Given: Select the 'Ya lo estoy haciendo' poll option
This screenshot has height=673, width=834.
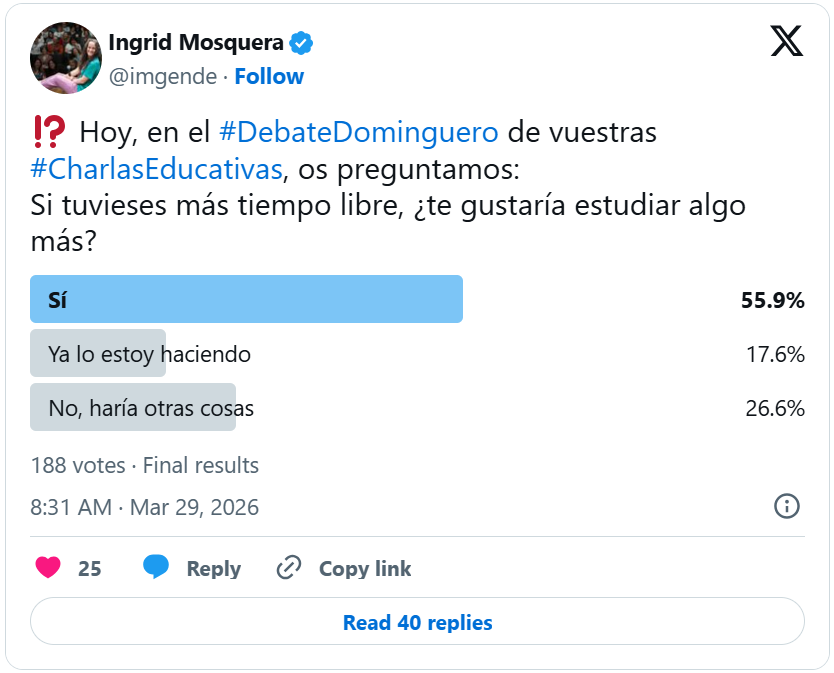Looking at the screenshot, I should pyautogui.click(x=149, y=354).
